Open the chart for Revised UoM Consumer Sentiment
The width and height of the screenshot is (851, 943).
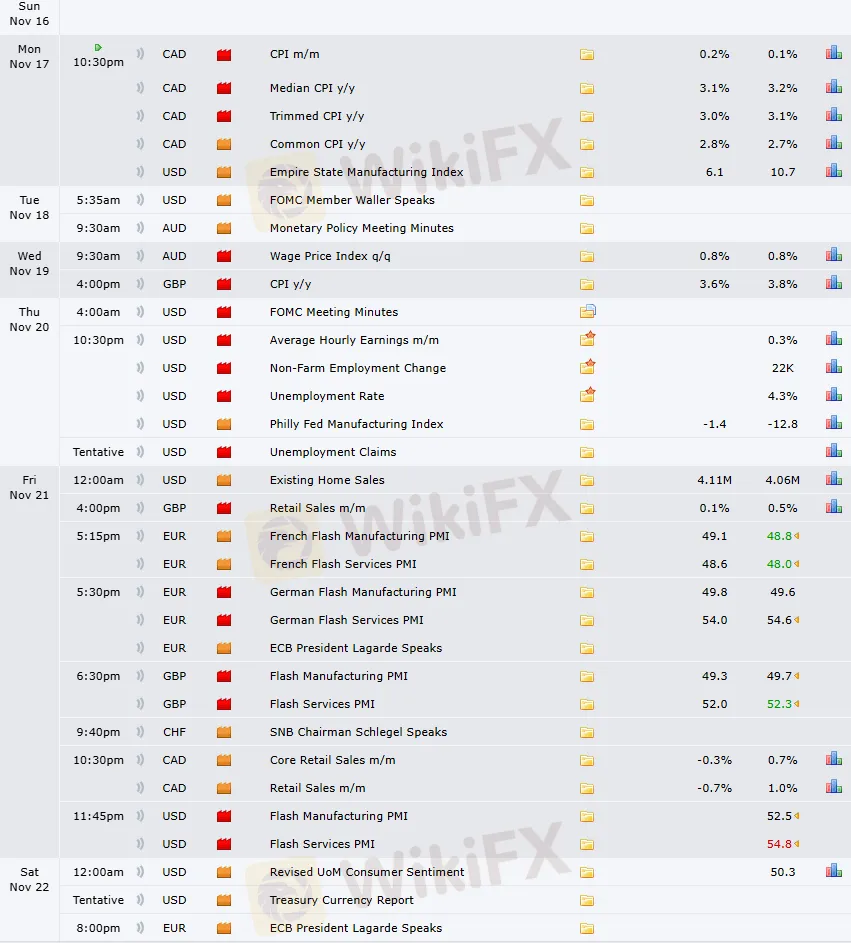click(833, 871)
